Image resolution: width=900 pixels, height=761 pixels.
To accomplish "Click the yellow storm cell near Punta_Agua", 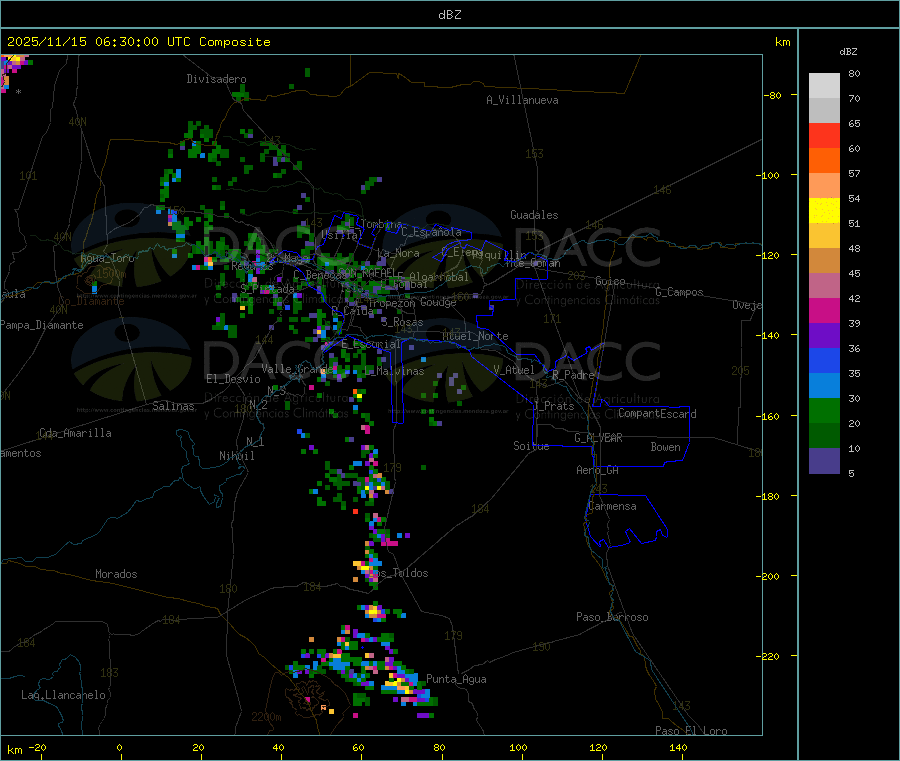I will [x=400, y=685].
